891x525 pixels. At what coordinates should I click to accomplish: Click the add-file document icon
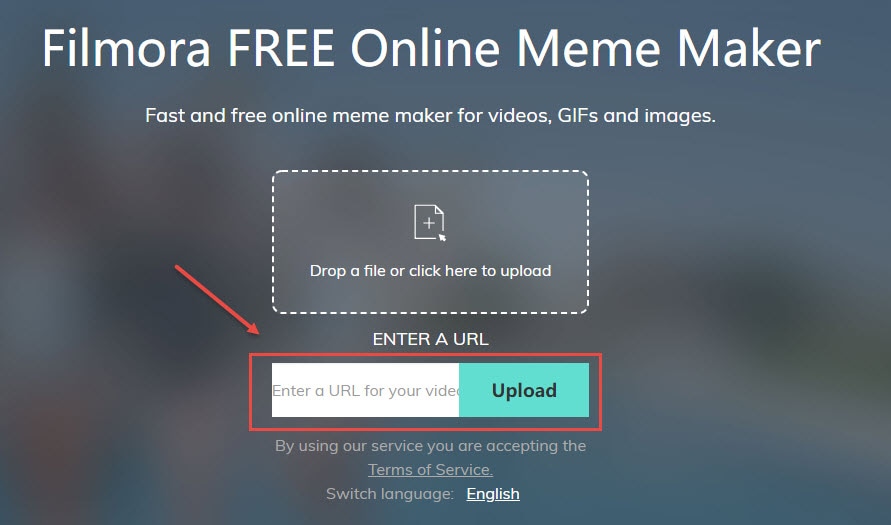tap(430, 222)
